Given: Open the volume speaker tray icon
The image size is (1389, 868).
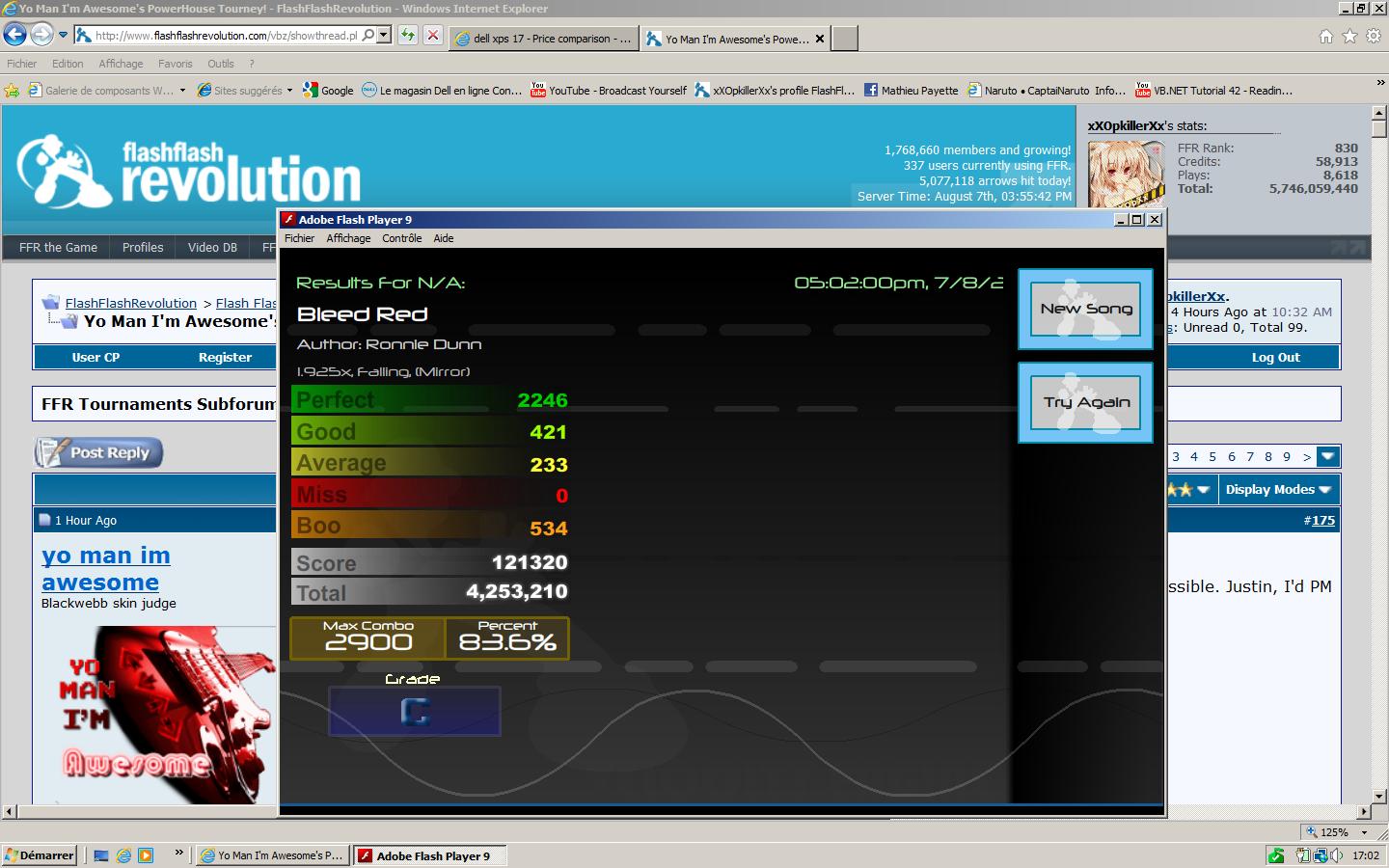Looking at the screenshot, I should tap(1337, 855).
